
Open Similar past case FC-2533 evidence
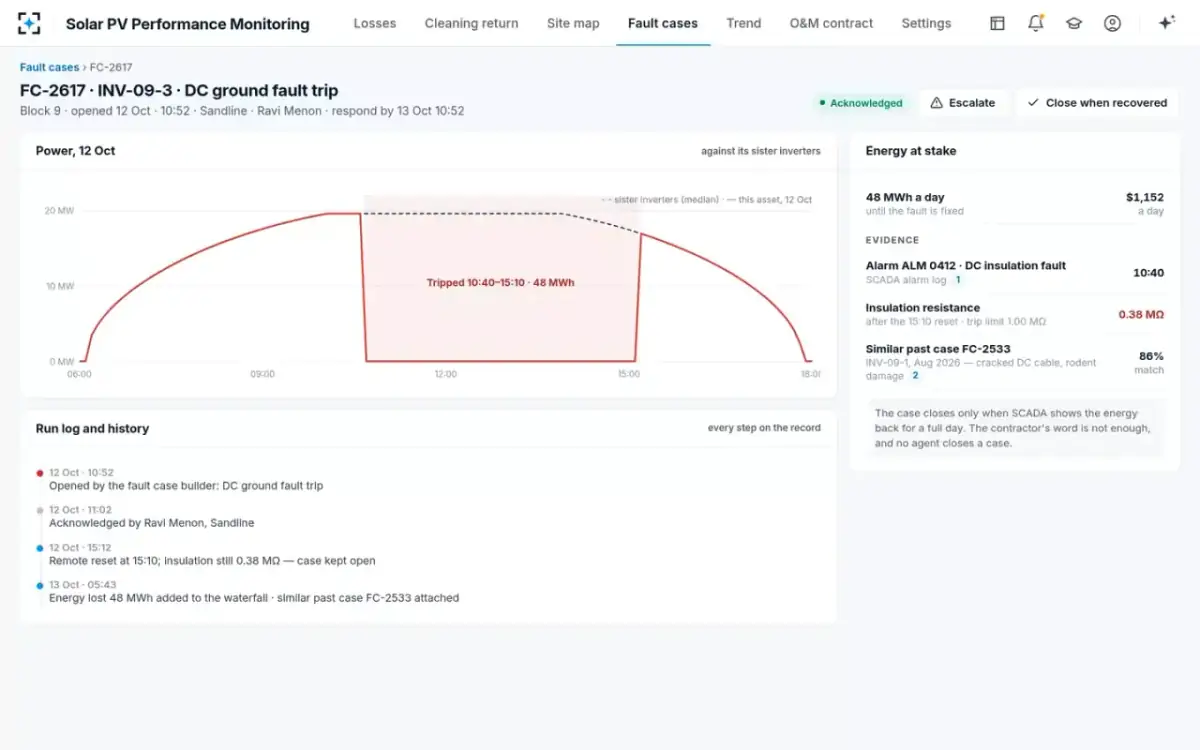tap(1014, 361)
